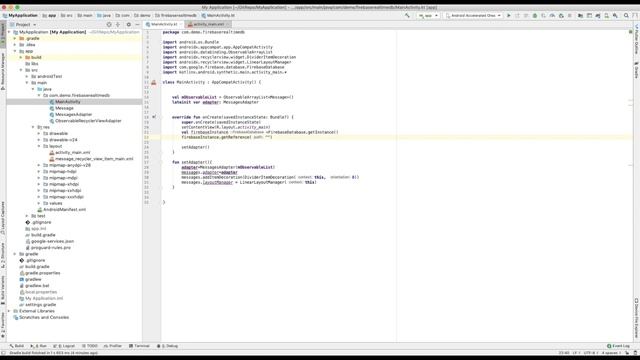The height and width of the screenshot is (360, 640).
Task: Open the search everywhere magnifier icon
Action: point(626,16)
